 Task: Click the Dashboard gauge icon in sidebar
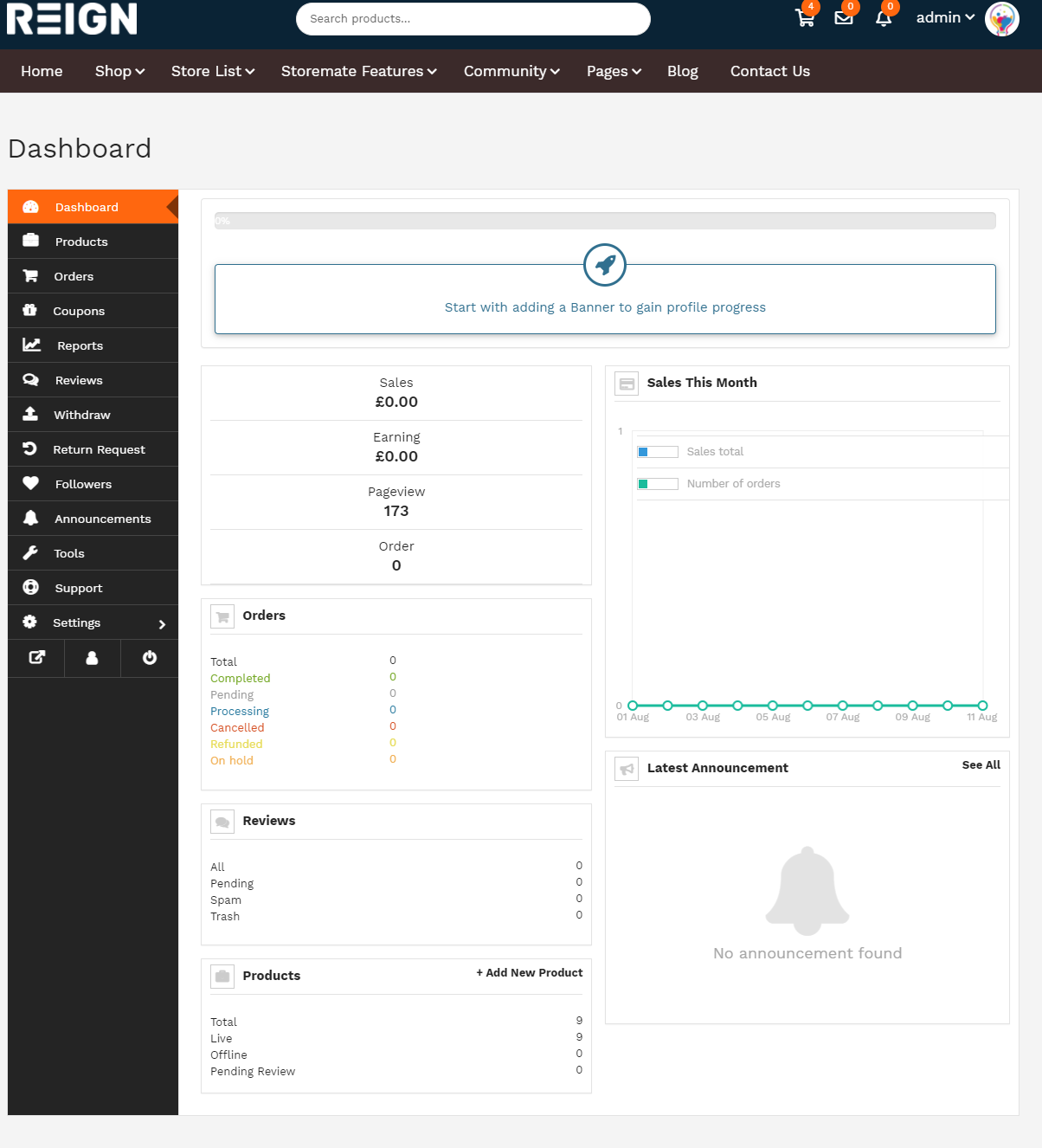(31, 207)
